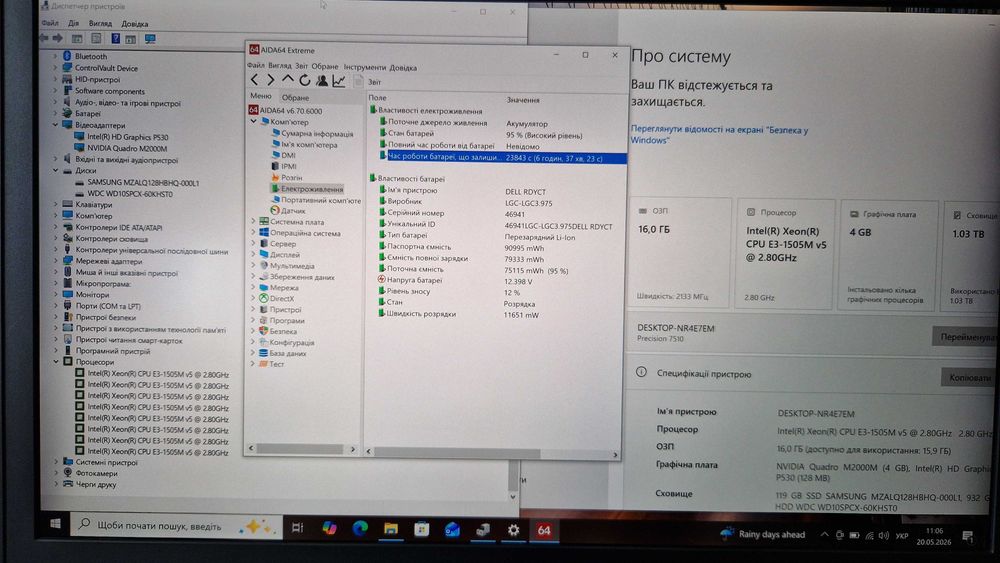Open Task View on taskbar

click(x=297, y=528)
